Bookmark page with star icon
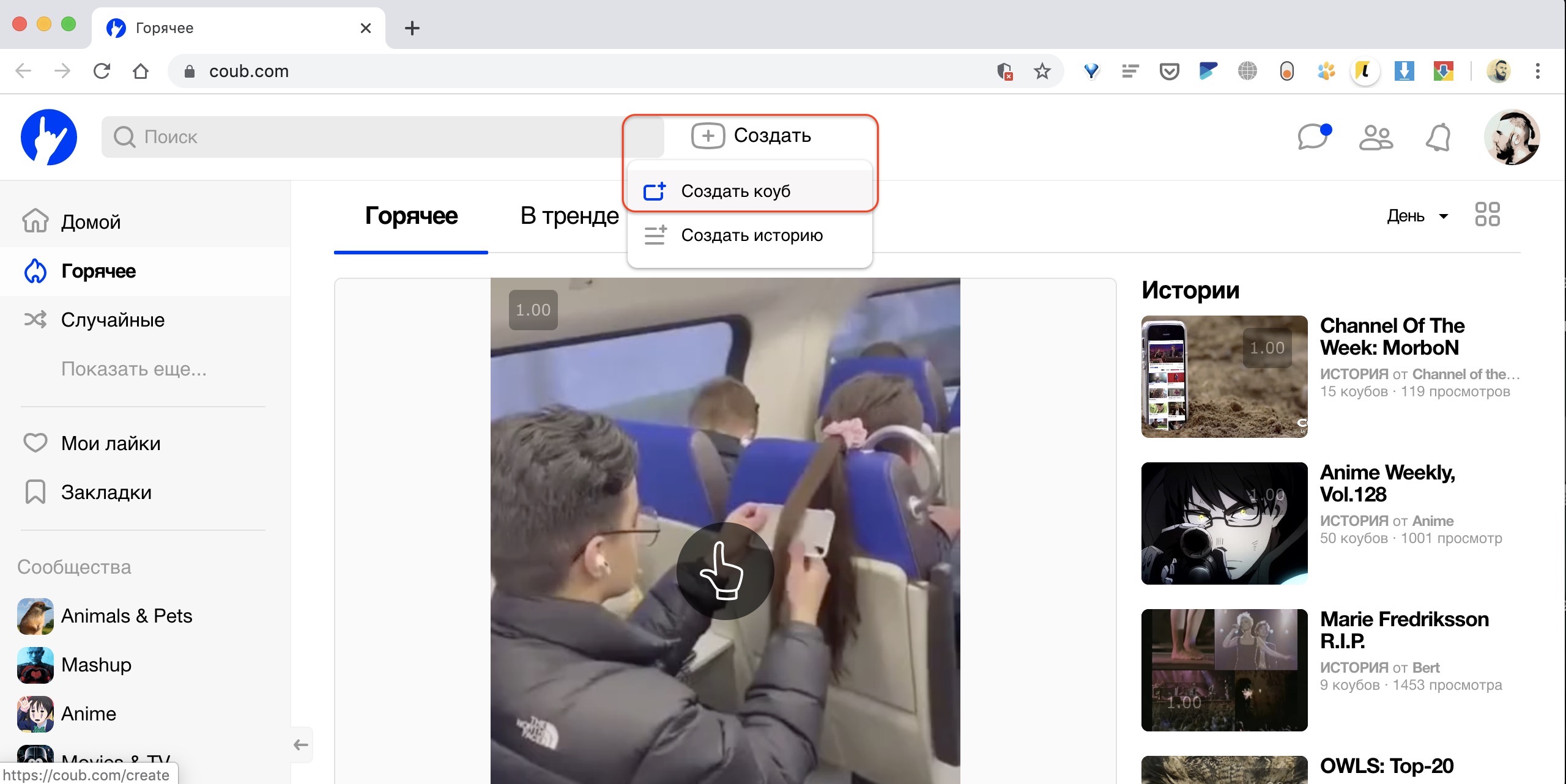This screenshot has width=1566, height=784. 1042,72
